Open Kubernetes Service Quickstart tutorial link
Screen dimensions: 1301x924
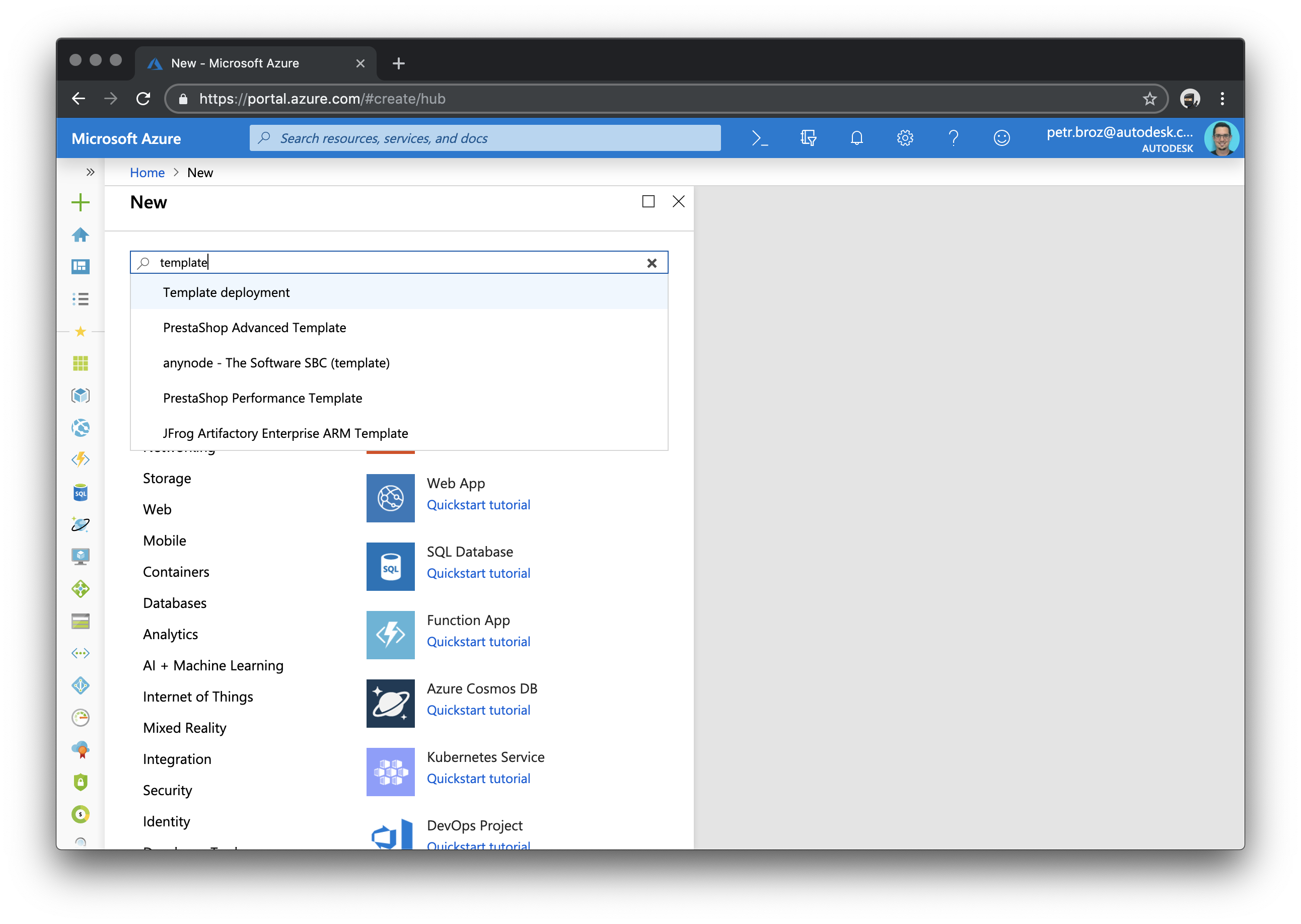click(x=479, y=779)
